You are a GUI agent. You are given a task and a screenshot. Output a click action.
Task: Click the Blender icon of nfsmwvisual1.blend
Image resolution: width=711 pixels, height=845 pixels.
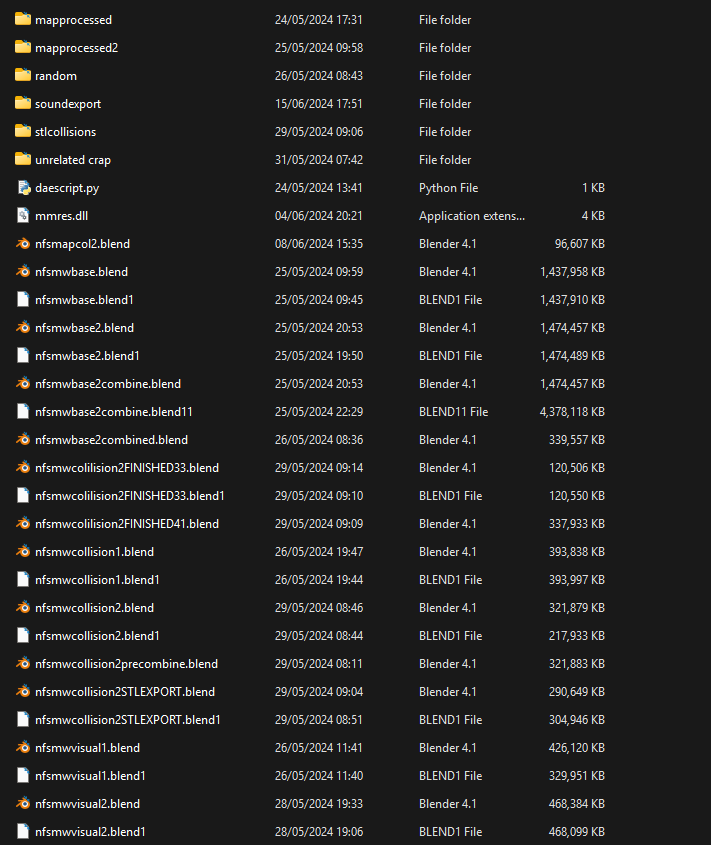click(23, 748)
